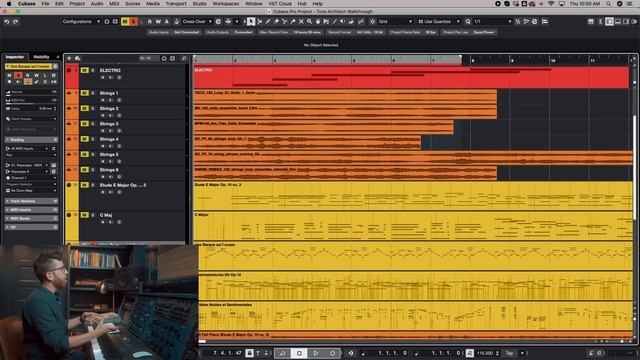Expand the Track Versions inspector section
Screen dimensions: 640x360
coord(31,201)
